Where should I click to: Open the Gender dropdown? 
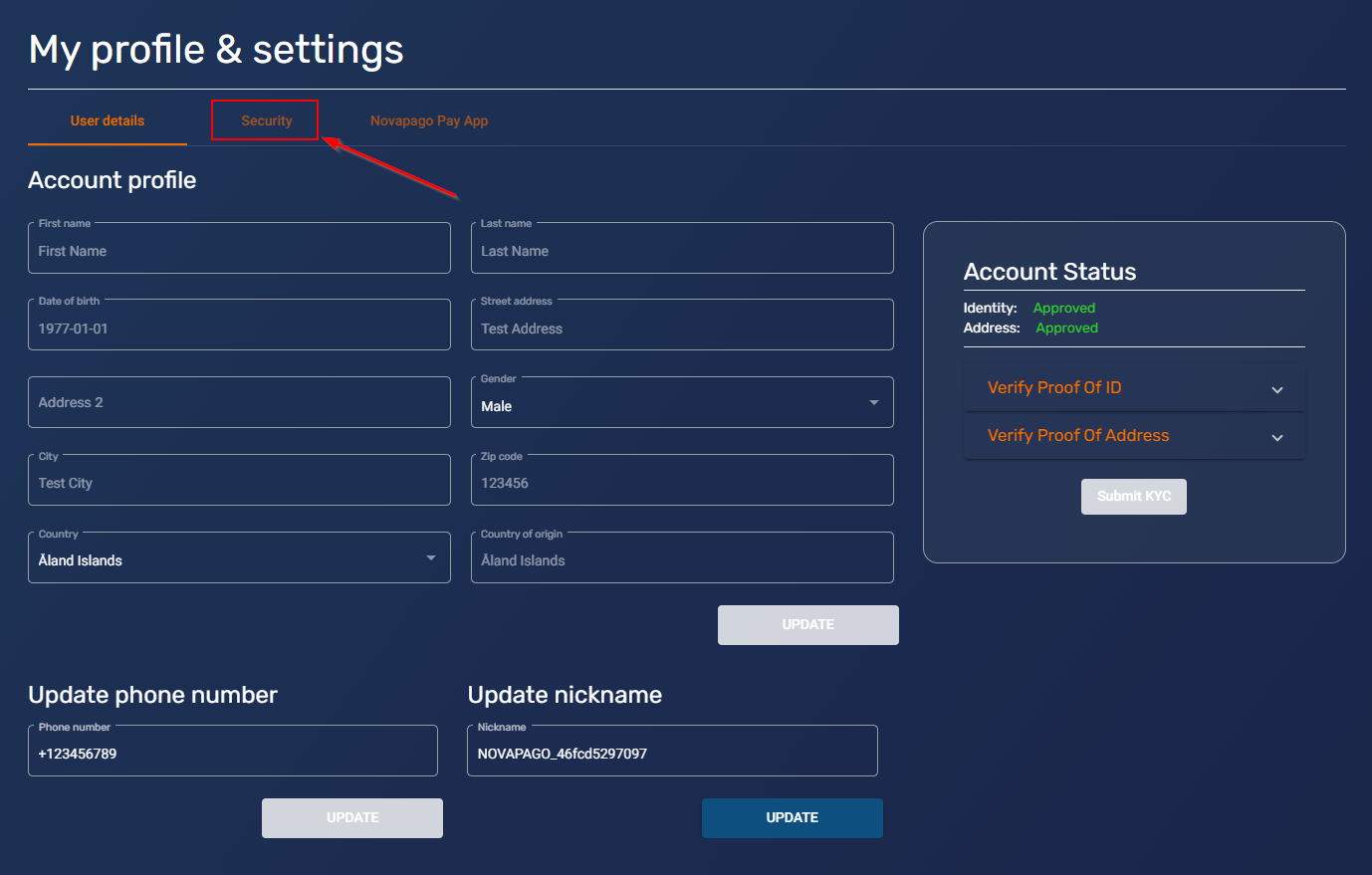pyautogui.click(x=681, y=403)
